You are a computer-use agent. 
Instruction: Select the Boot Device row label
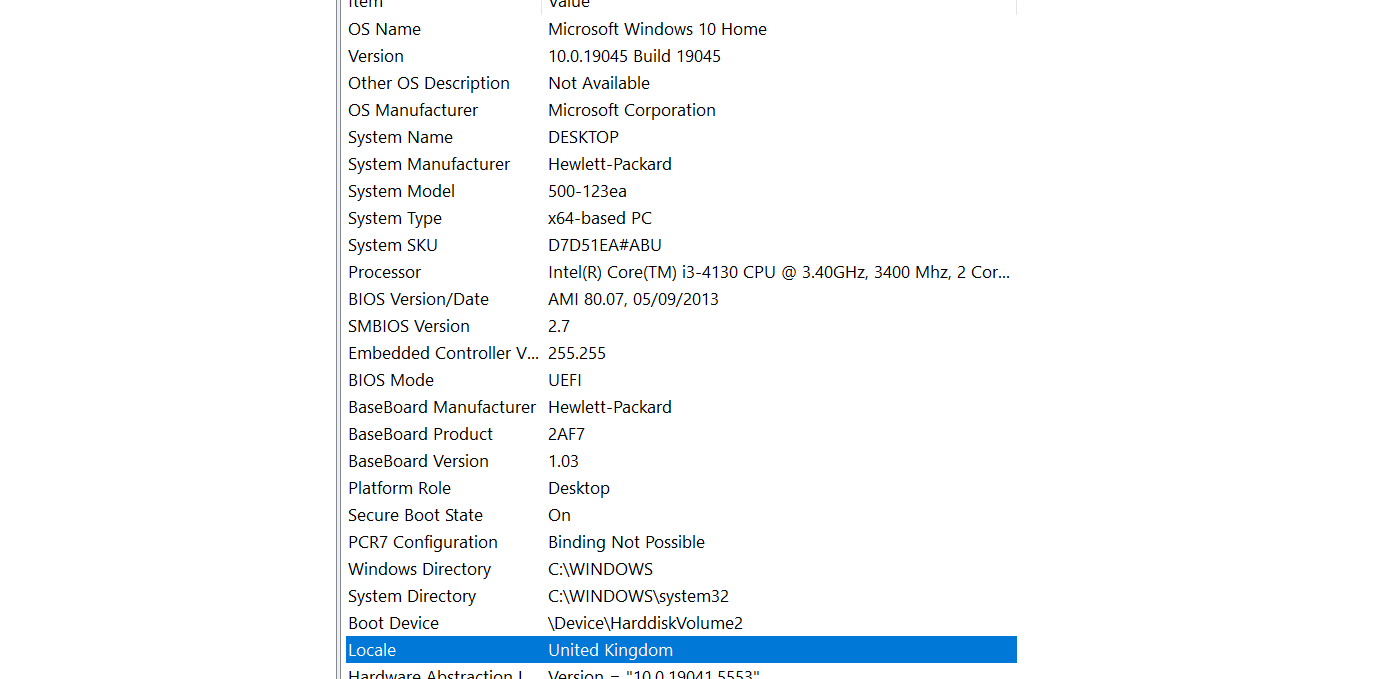point(393,623)
